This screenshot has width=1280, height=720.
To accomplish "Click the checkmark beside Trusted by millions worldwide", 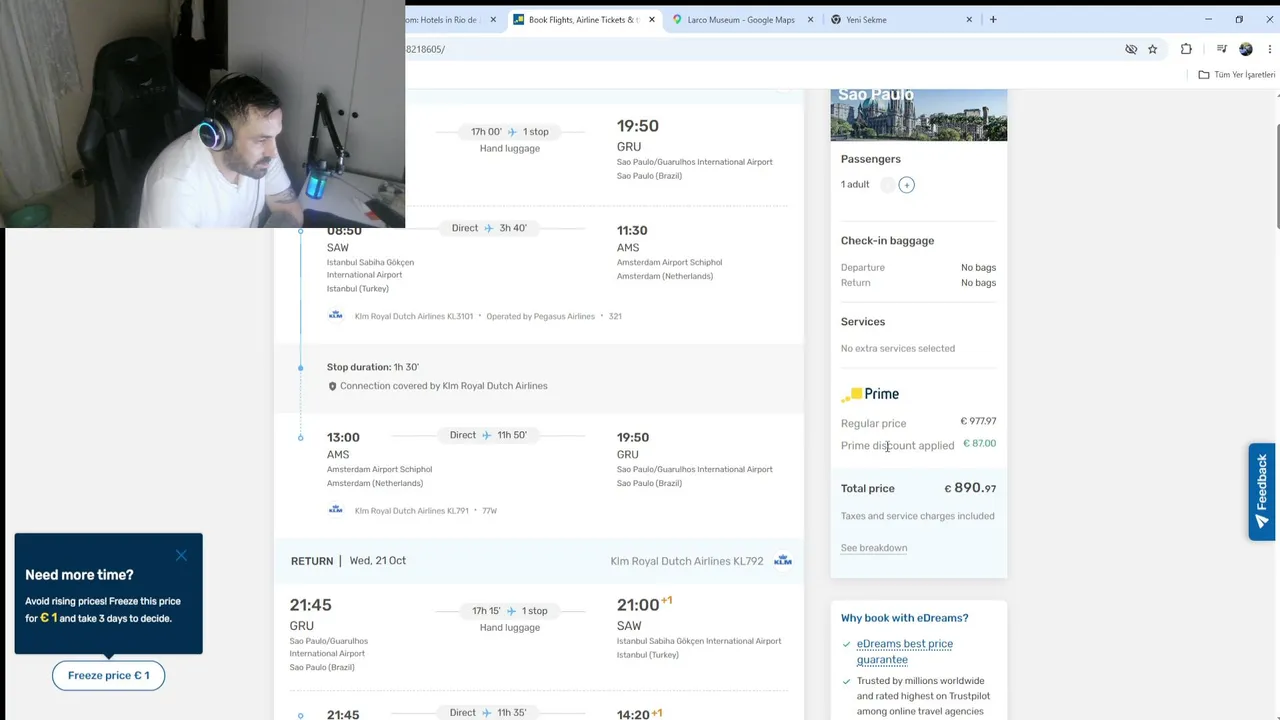I will (x=847, y=681).
